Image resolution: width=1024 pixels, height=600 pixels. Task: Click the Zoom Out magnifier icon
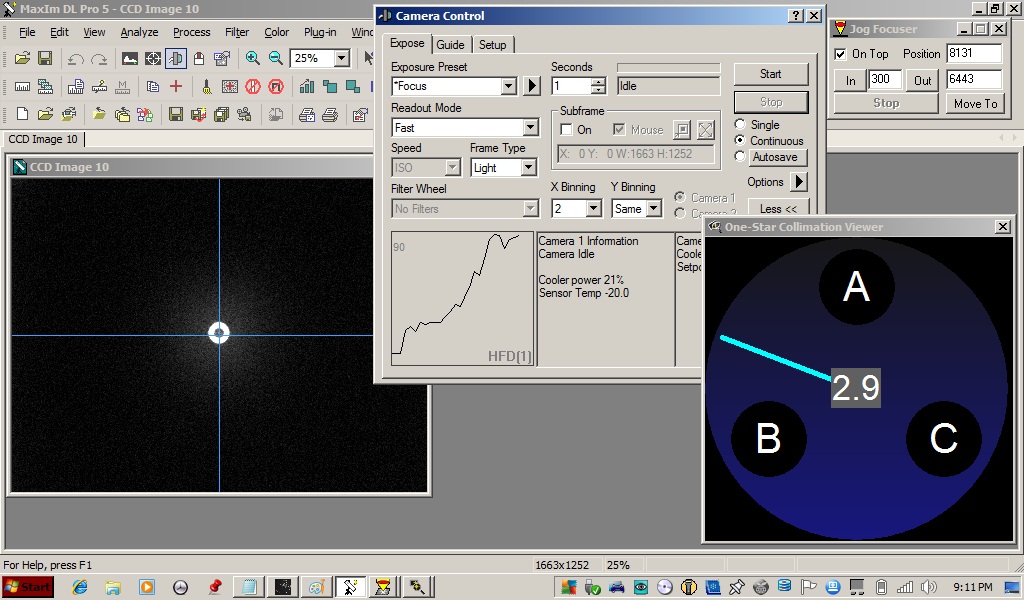coord(276,59)
